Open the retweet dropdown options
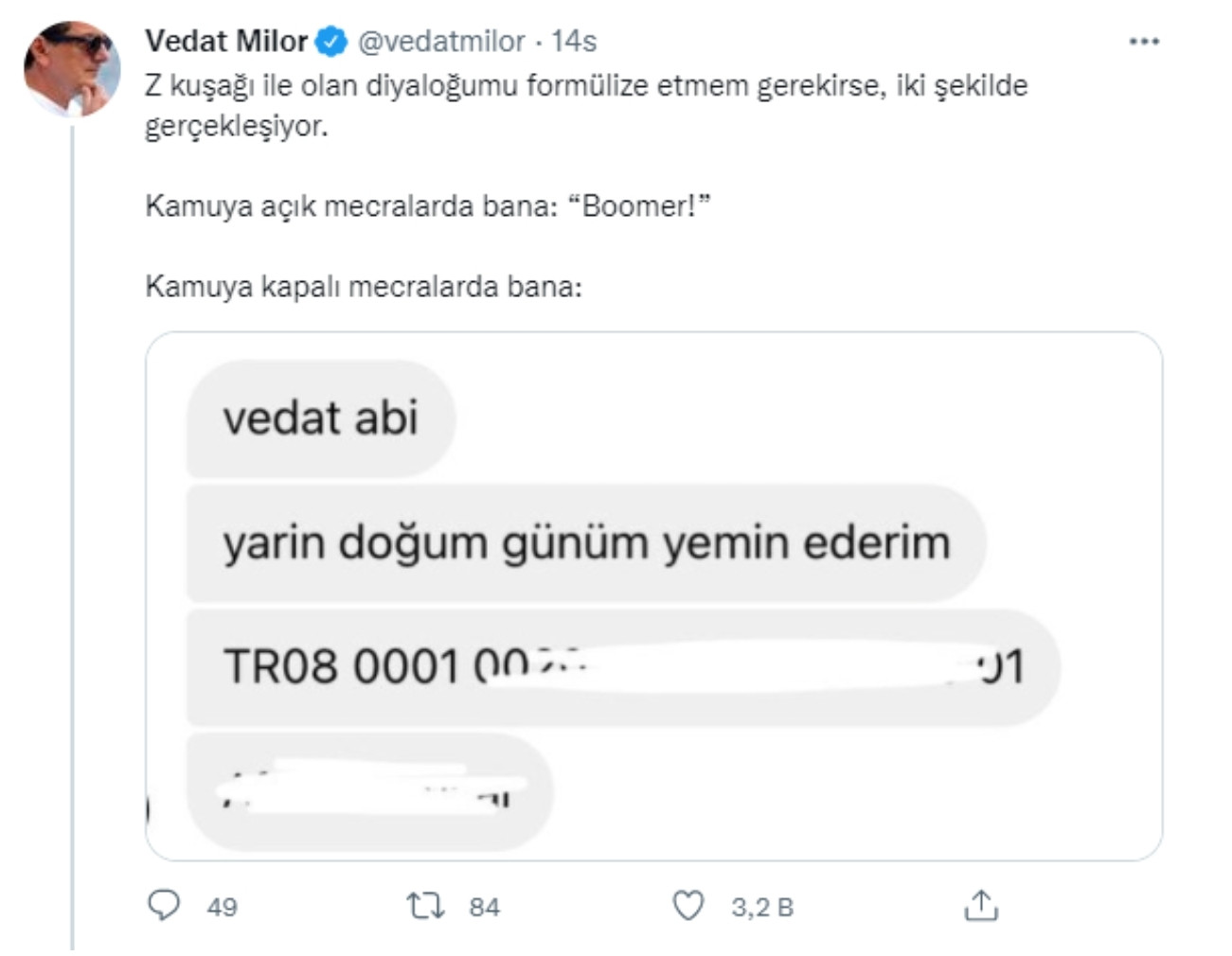The width and height of the screenshot is (1232, 956). [425, 907]
